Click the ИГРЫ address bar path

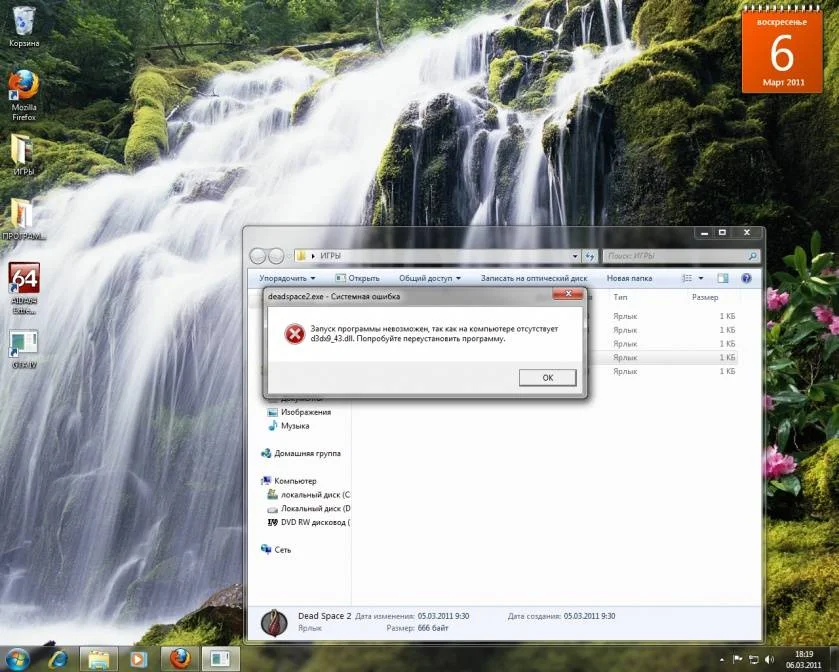pos(330,256)
